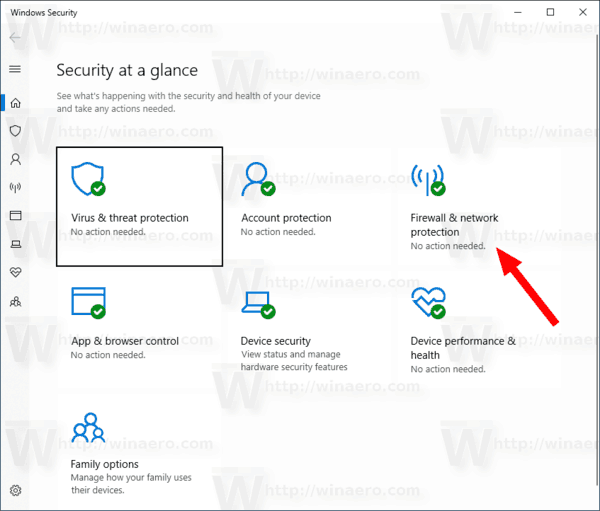The height and width of the screenshot is (511, 600).
Task: Open the Settings gear in sidebar
Action: click(x=15, y=490)
